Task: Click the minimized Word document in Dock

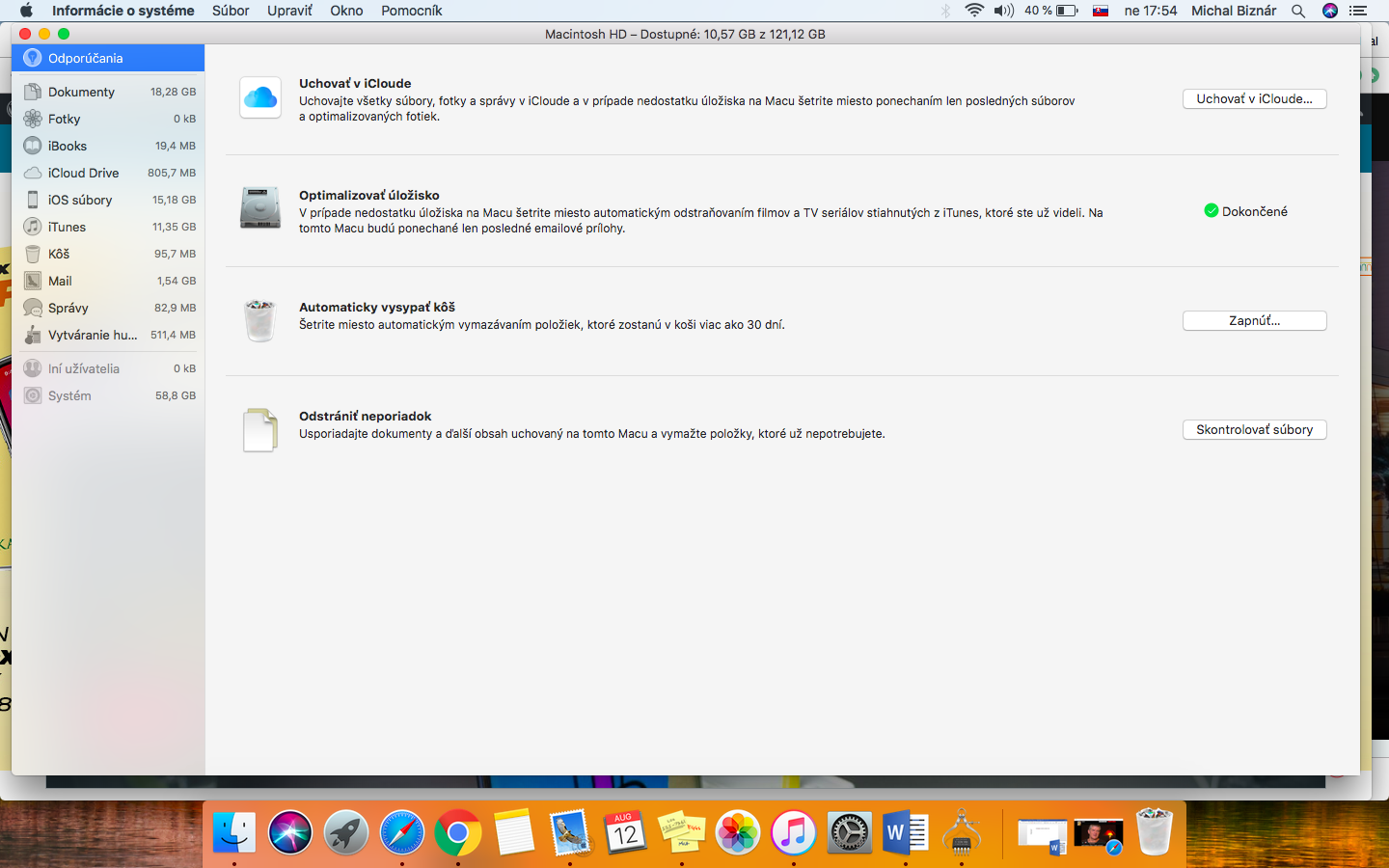Action: [1043, 834]
